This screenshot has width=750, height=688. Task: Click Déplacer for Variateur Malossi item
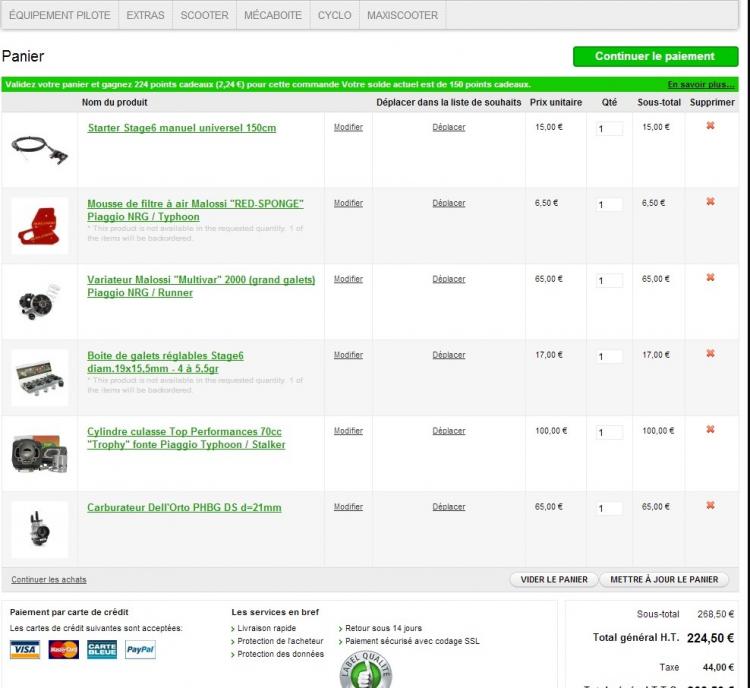pyautogui.click(x=449, y=279)
